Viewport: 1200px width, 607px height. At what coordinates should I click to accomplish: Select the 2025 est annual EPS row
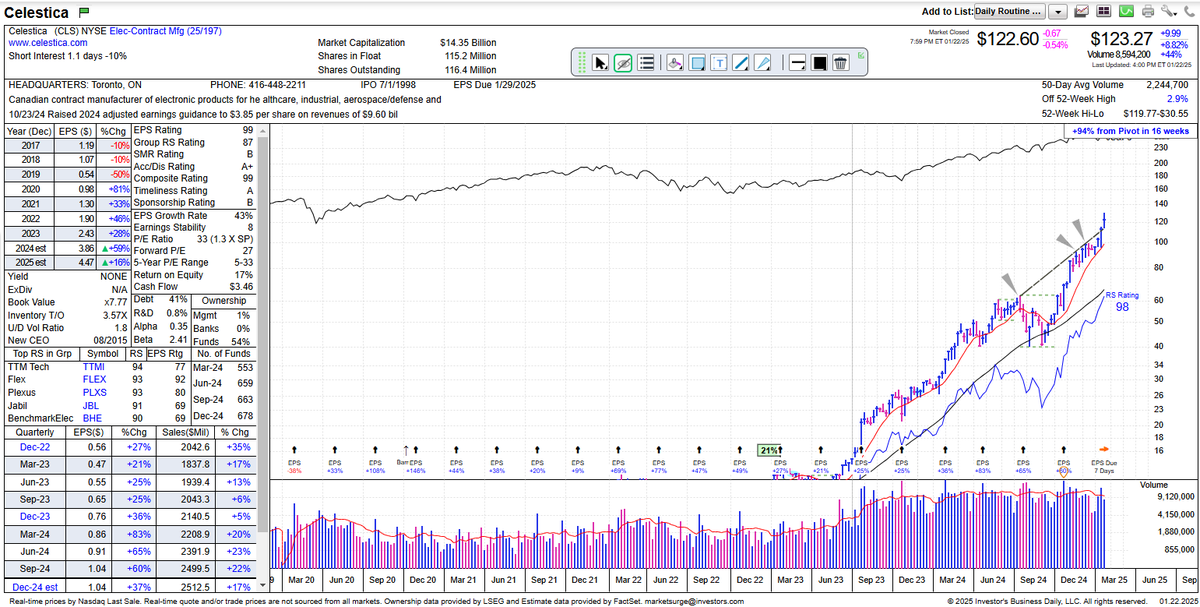pyautogui.click(x=66, y=260)
